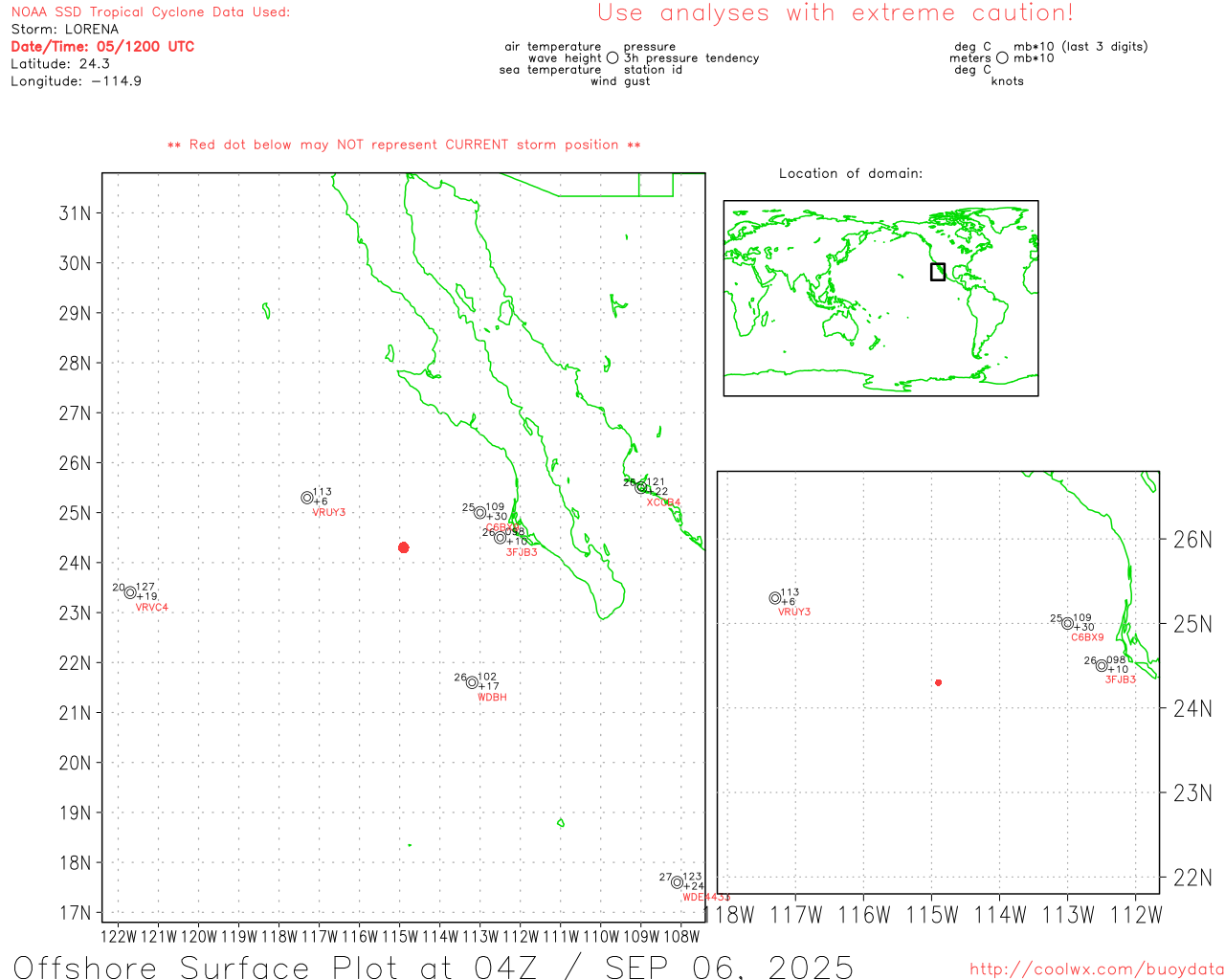The image size is (1225, 980).
Task: Click the 'air temperature' legend label
Action: tap(553, 47)
